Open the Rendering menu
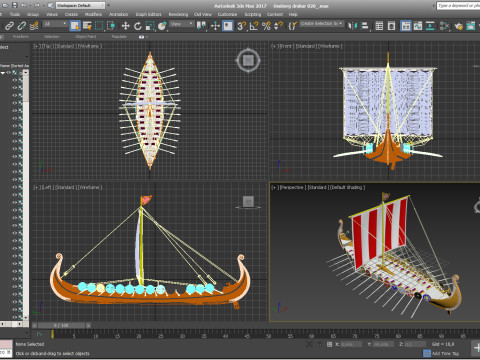Image resolution: width=480 pixels, height=360 pixels. tap(178, 14)
